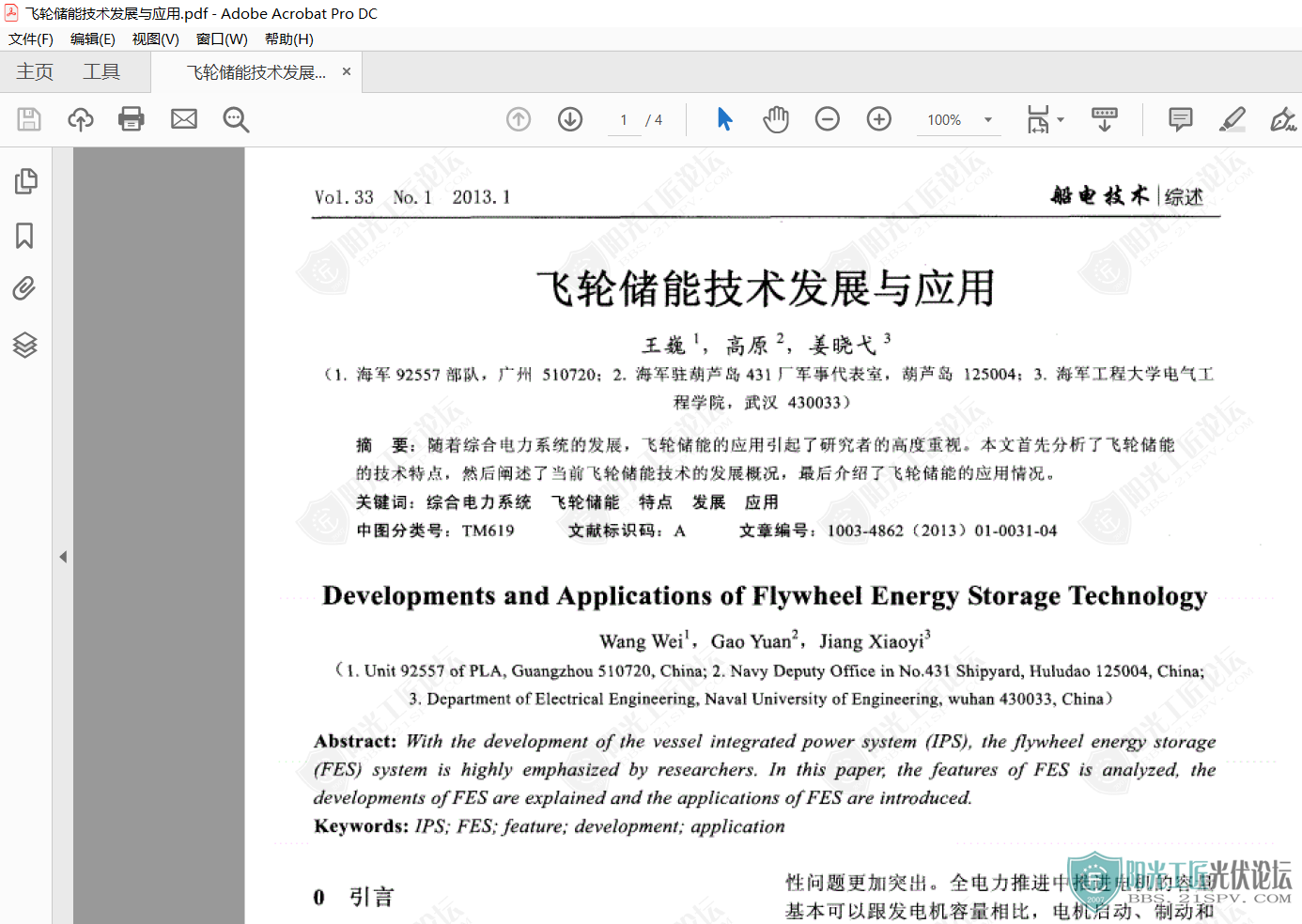1302x924 pixels.
Task: Click the 'Vol. 33 No. 1 2013. 1' header
Action: (412, 197)
